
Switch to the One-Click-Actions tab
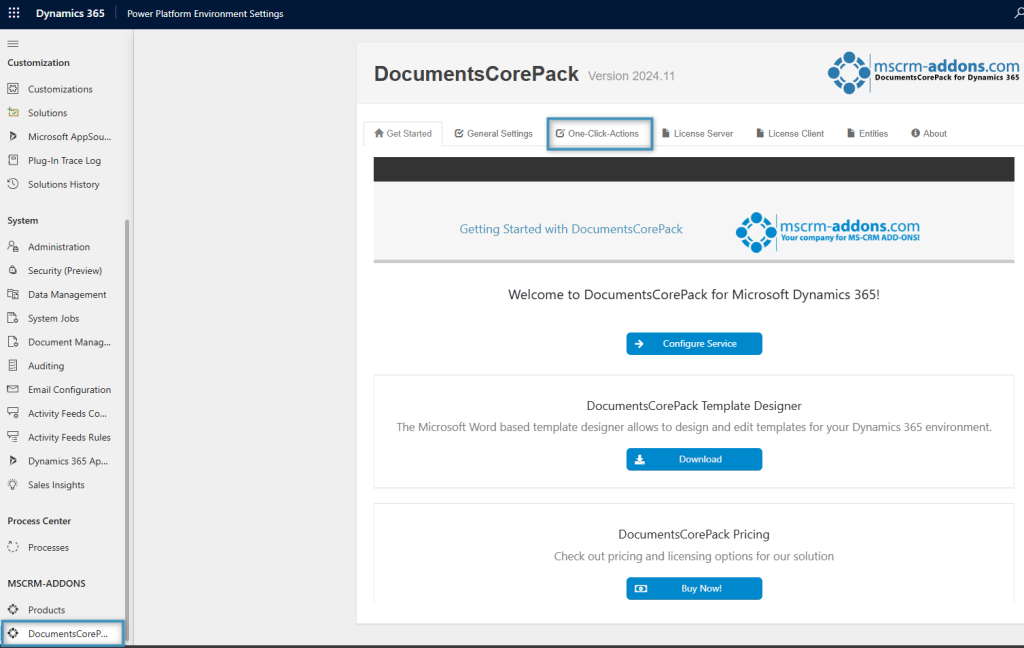pos(599,133)
